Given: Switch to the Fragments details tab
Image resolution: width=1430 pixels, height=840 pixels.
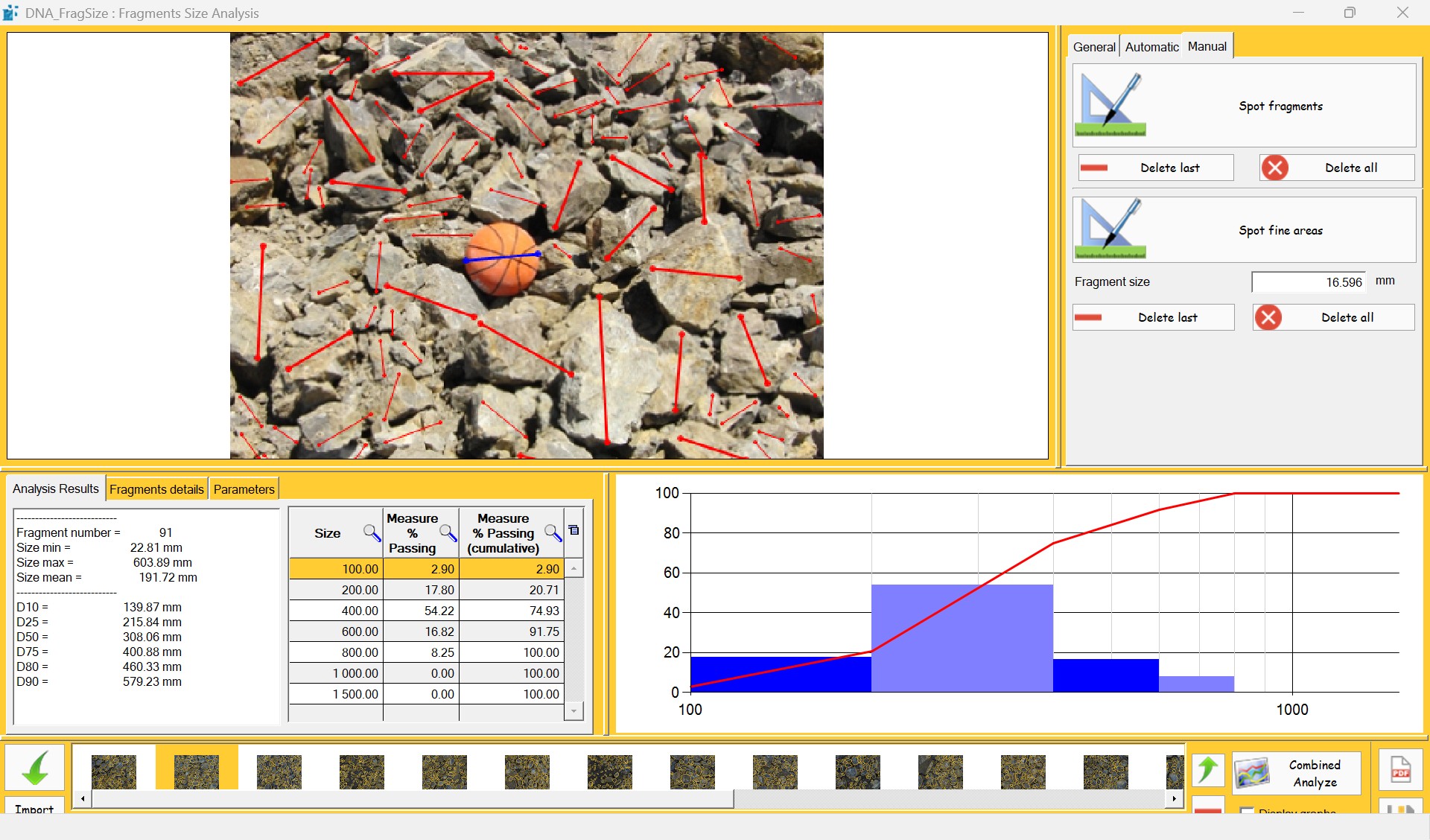Looking at the screenshot, I should 156,489.
